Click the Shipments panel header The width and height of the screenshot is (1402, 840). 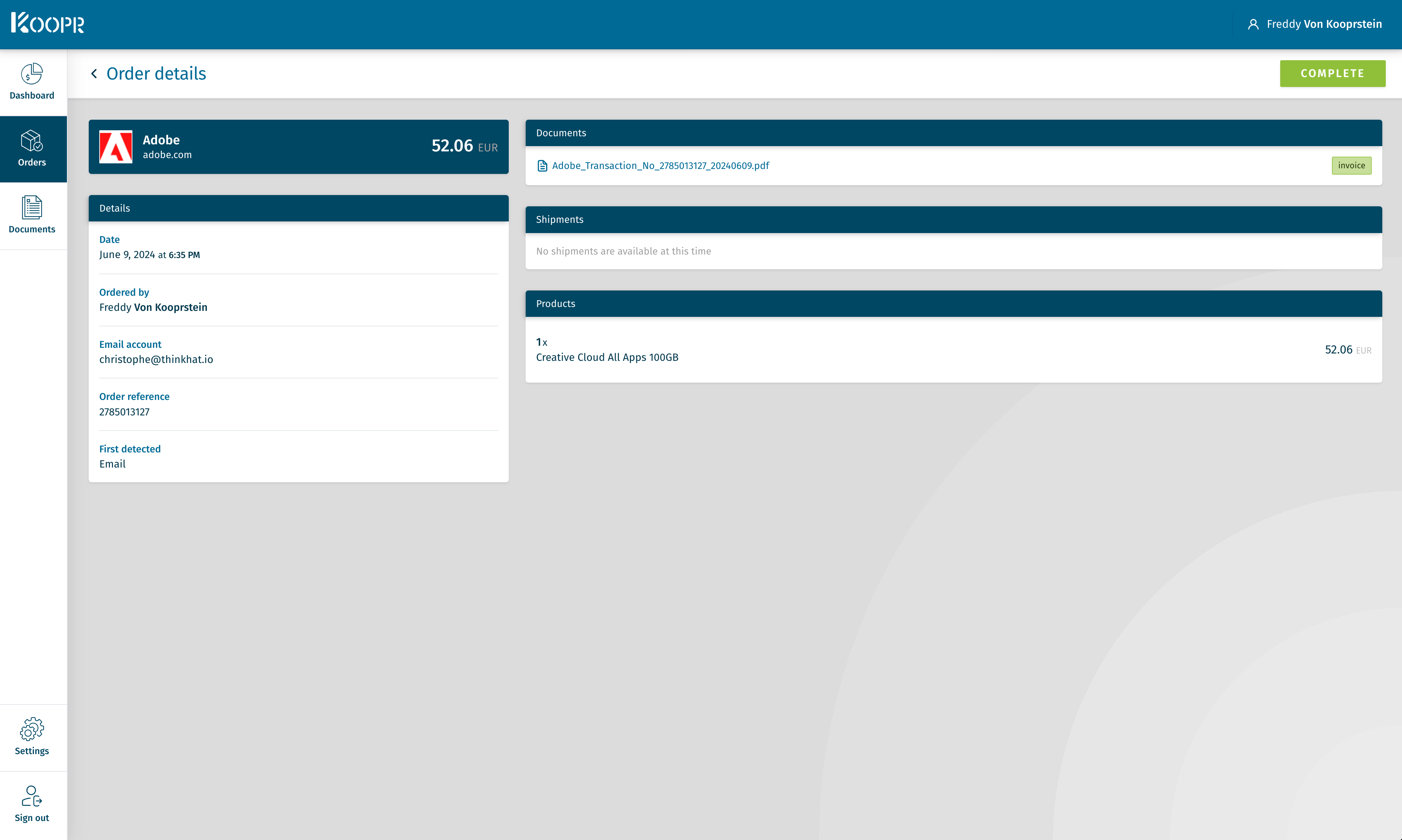(954, 220)
